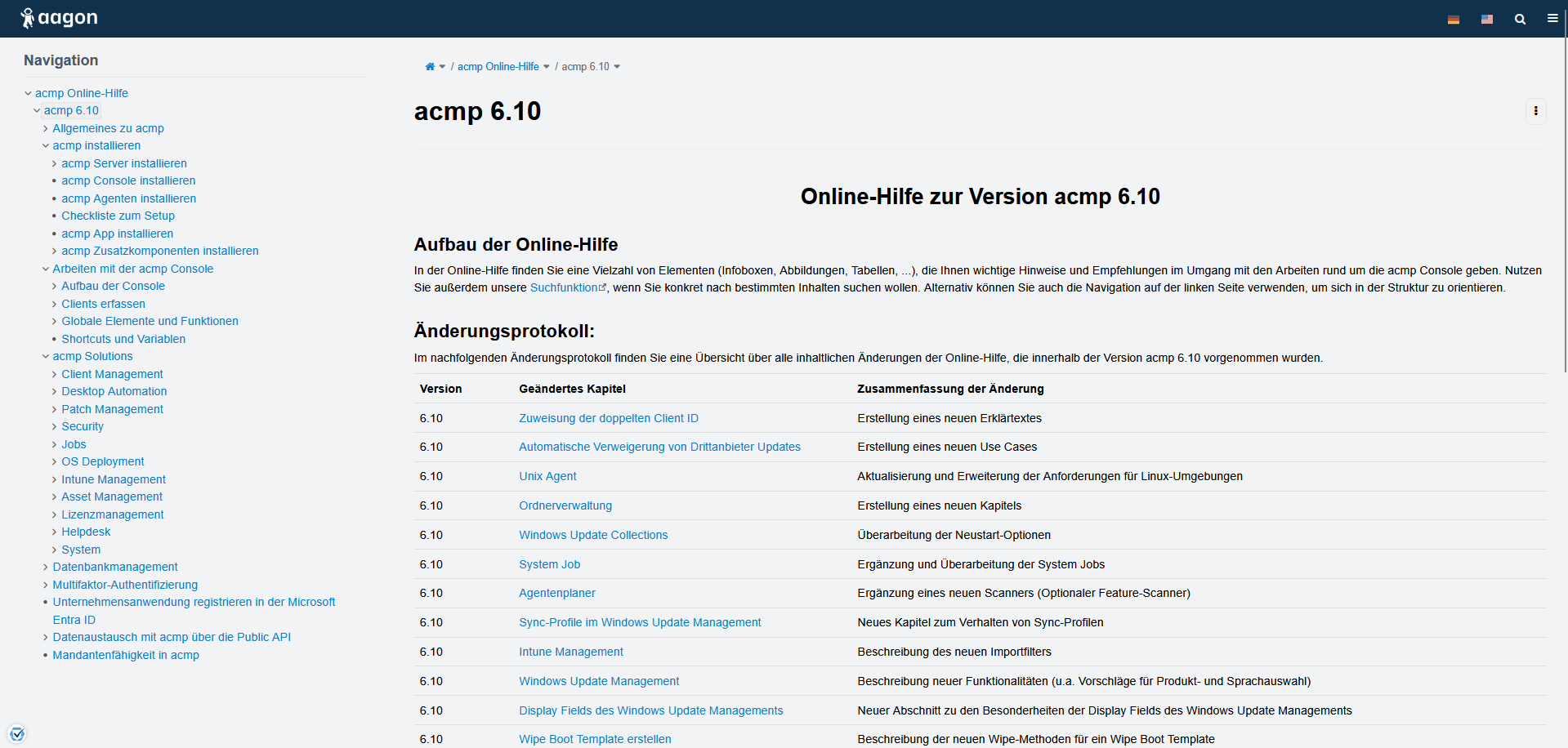The height and width of the screenshot is (748, 1568).
Task: Open Shortcuts und Variablen page
Action: click(123, 339)
